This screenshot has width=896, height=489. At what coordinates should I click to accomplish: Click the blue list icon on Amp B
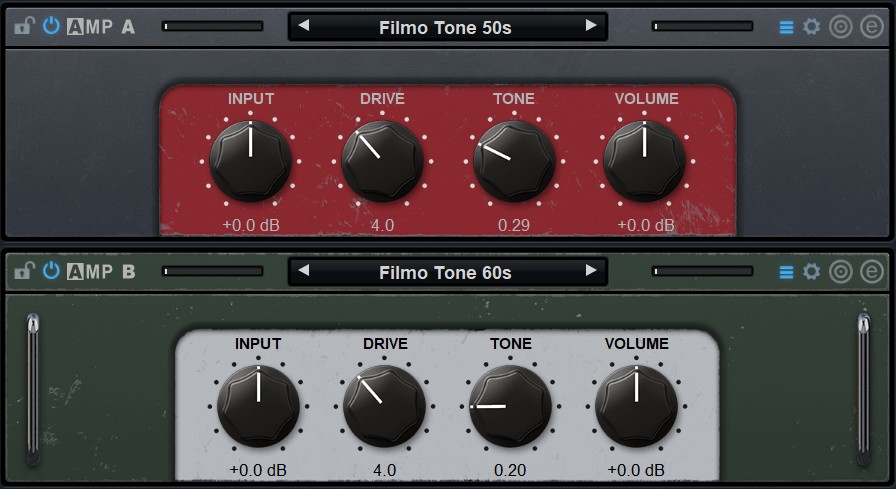[786, 272]
